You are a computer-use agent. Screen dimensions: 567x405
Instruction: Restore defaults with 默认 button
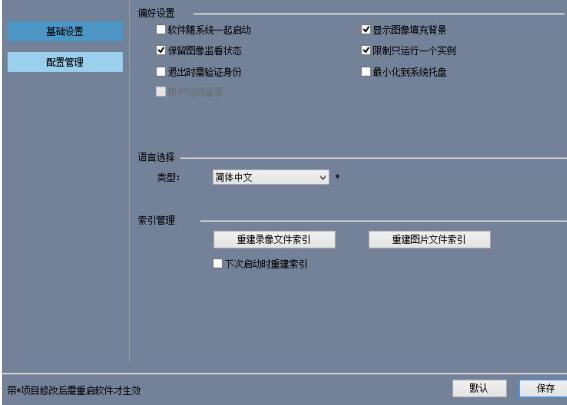pos(479,388)
